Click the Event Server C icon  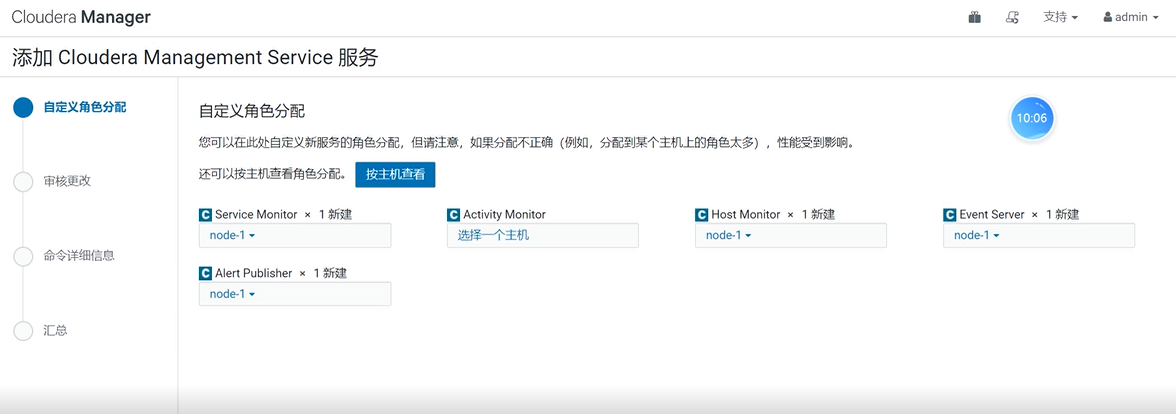pyautogui.click(x=950, y=214)
